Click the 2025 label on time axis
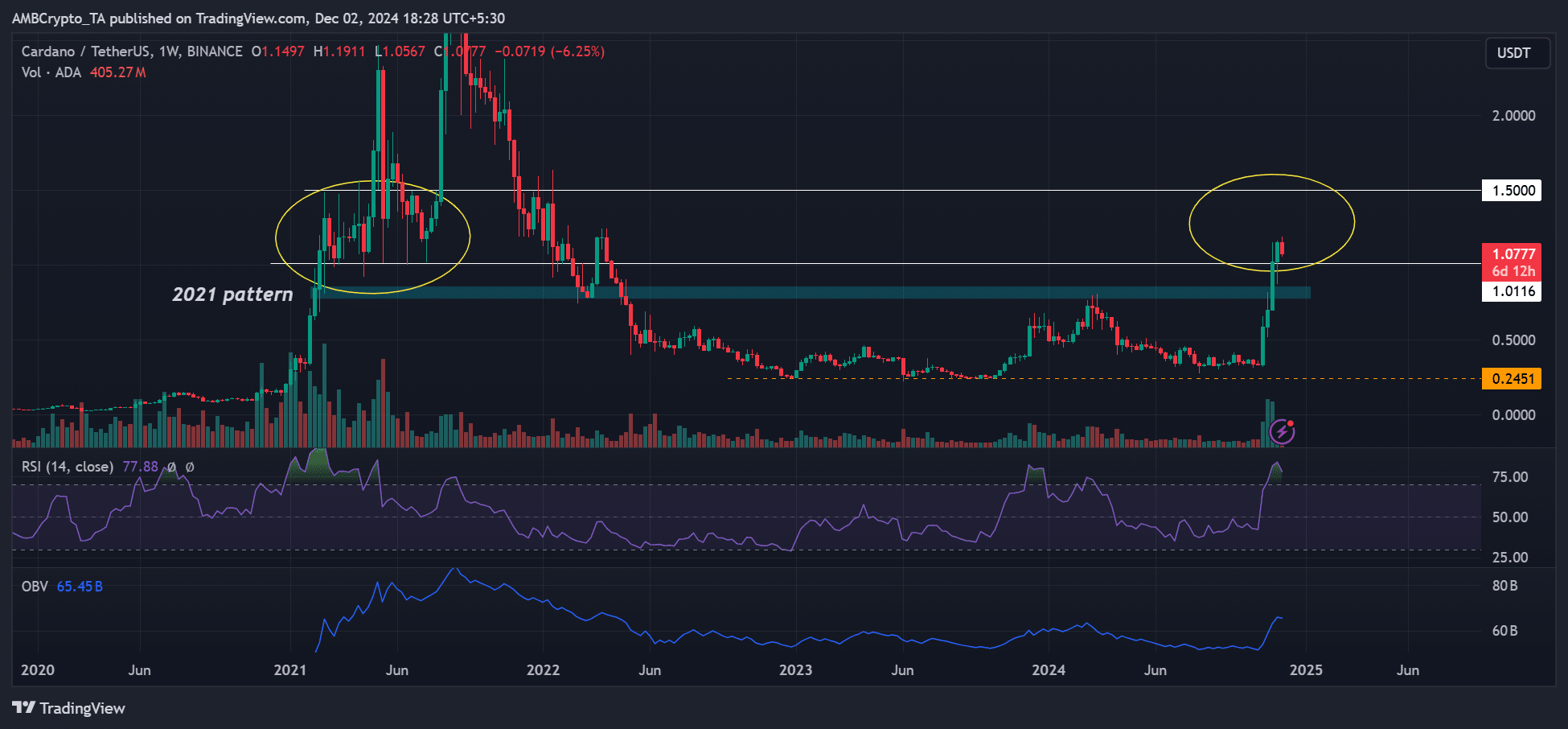 click(1306, 670)
